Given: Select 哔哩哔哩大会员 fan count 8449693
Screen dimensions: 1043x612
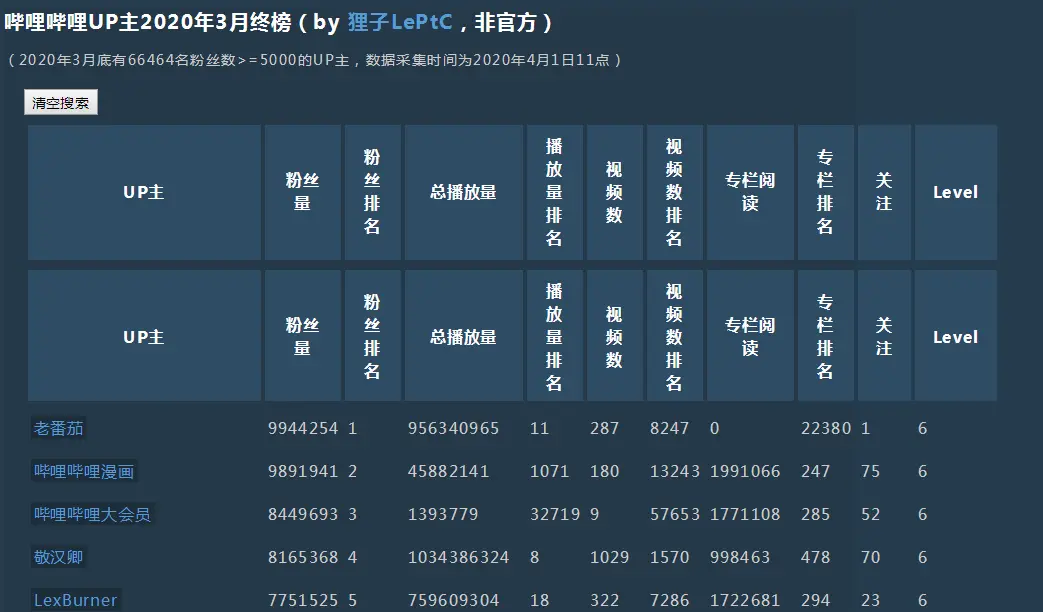Looking at the screenshot, I should click(303, 514).
